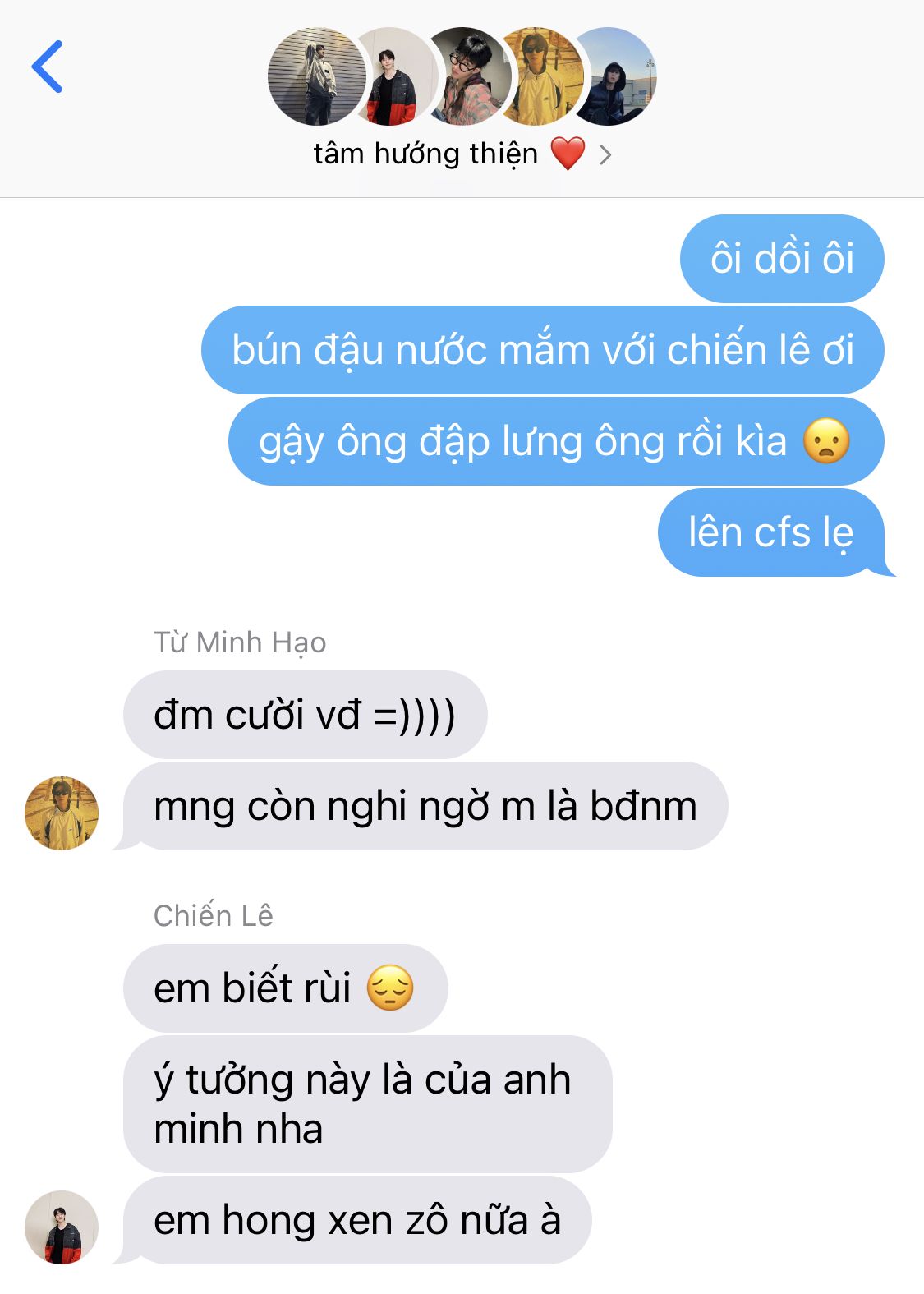Select the 'lên cfs lẹ' message bubble
The width and height of the screenshot is (924, 1294).
click(772, 532)
